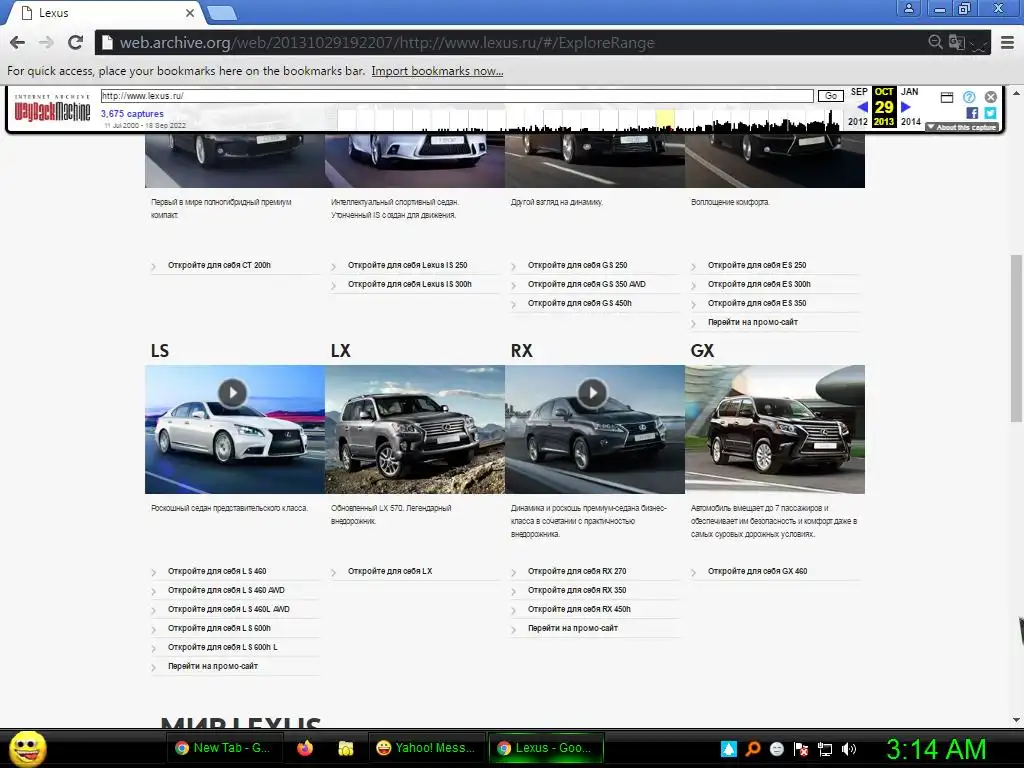Open the GS 450h discover link
Screen dimensions: 1024x768
pyautogui.click(x=580, y=303)
